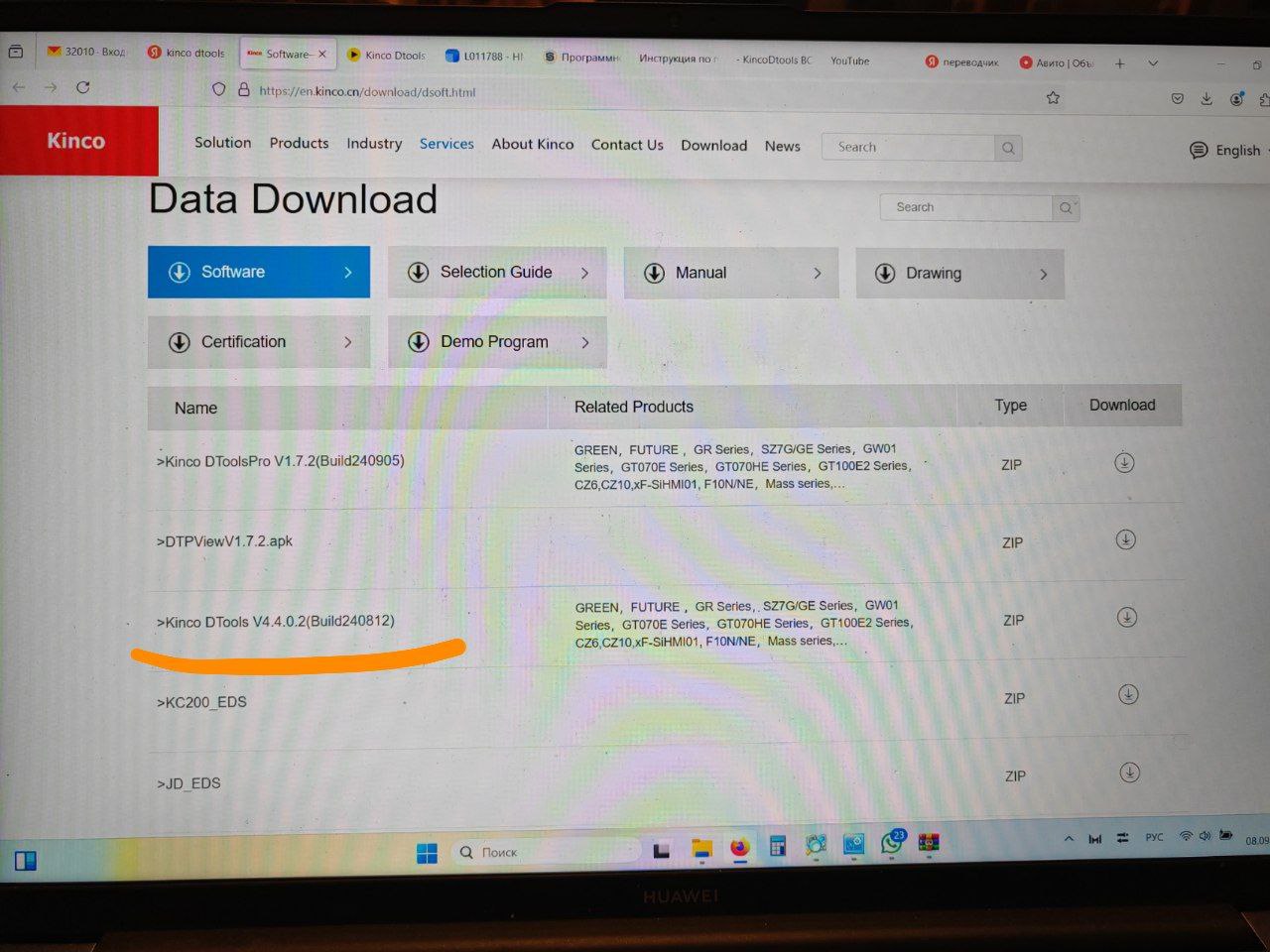Open the list all tabs dropdown
This screenshot has height=952, width=1270.
point(1153,63)
